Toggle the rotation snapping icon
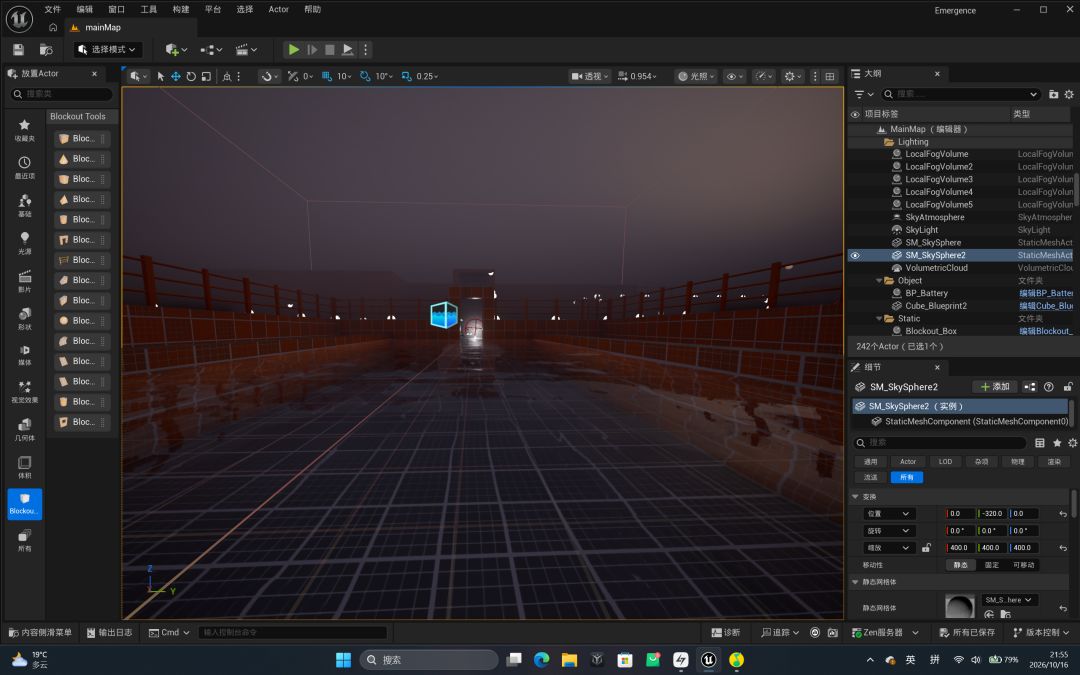Screen dimensions: 1080x675 click(x=365, y=76)
